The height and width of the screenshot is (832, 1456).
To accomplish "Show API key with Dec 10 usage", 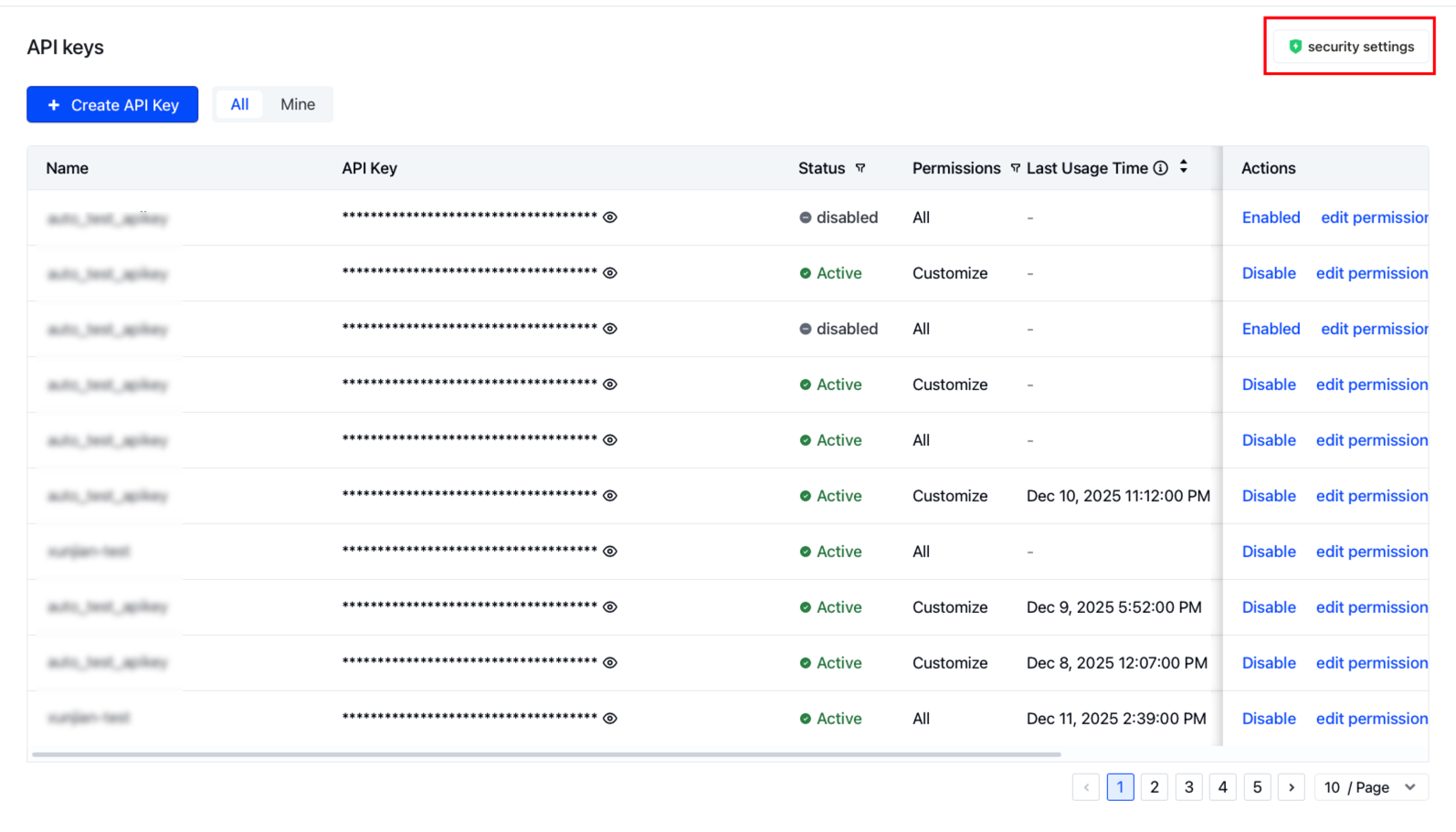I will [x=610, y=496].
